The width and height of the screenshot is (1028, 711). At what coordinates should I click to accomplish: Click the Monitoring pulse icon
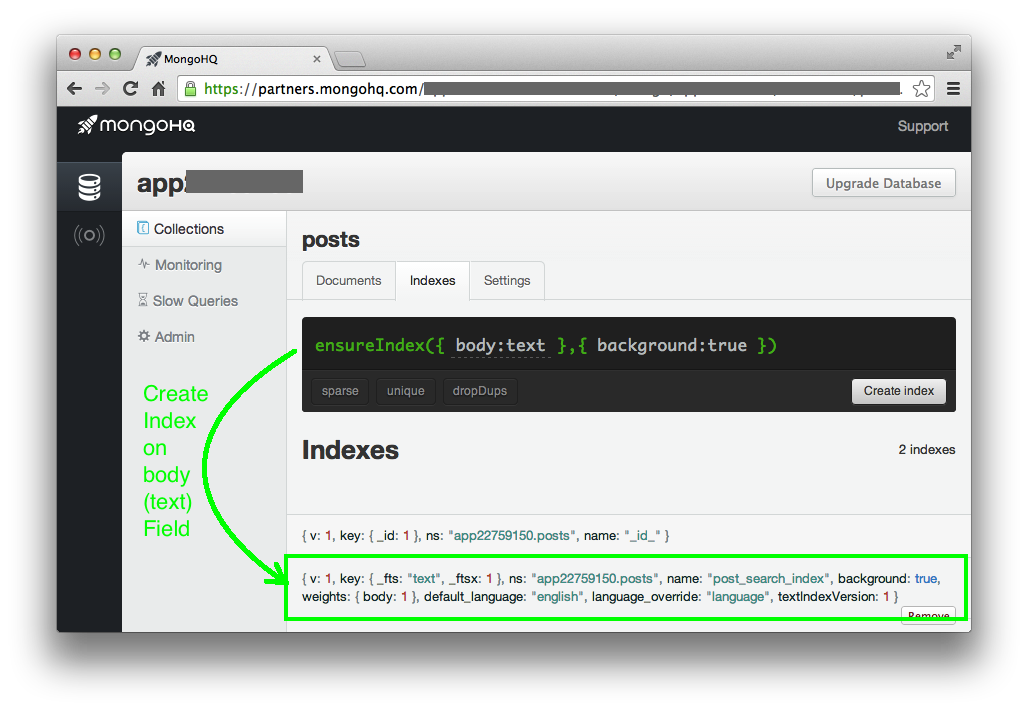coord(144,264)
